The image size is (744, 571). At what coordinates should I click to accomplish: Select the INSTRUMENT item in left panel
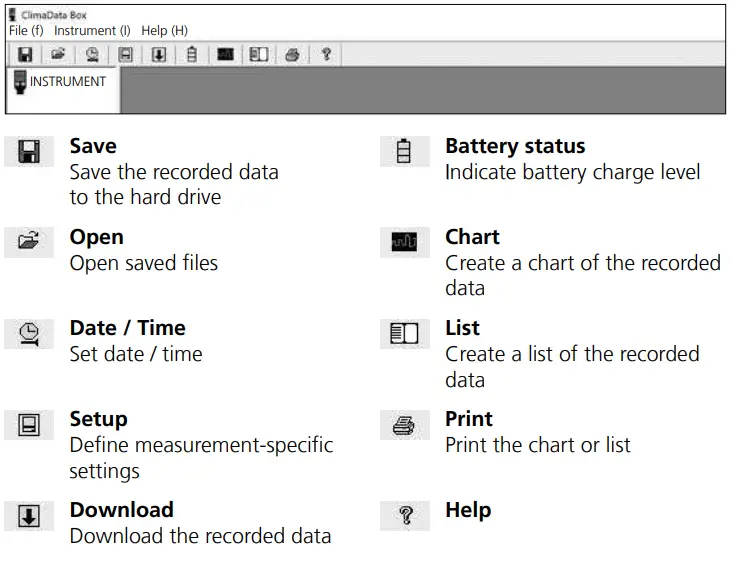tap(60, 82)
